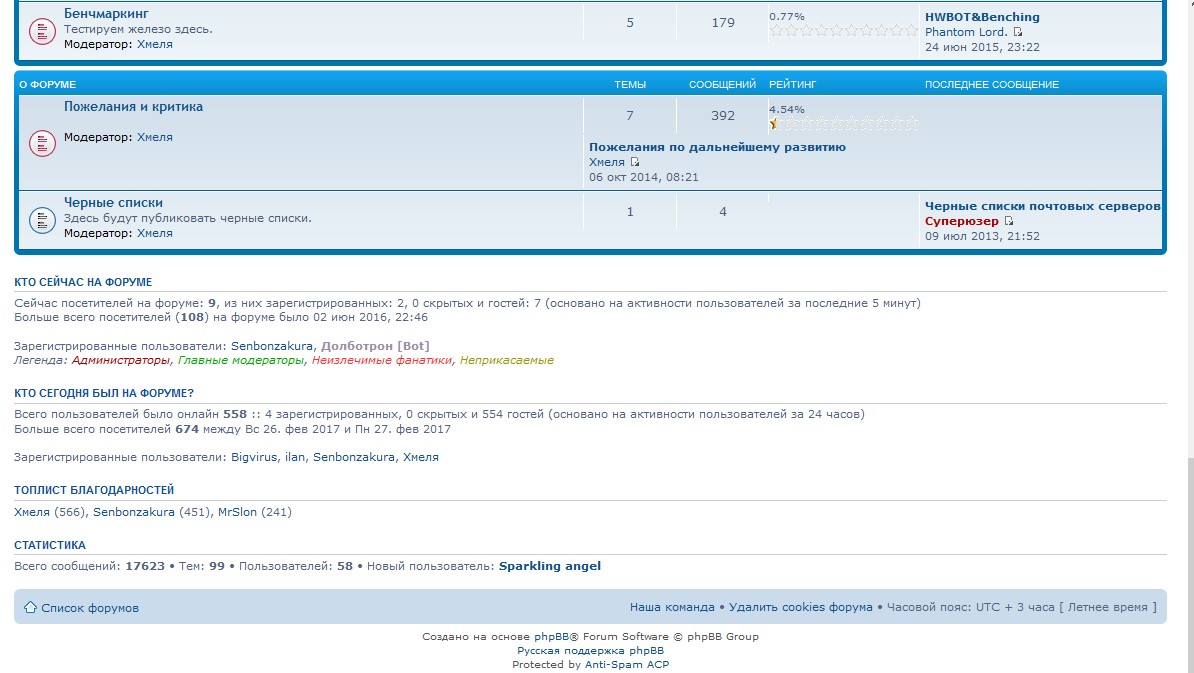Screen dimensions: 1194x673
Task: Open Черные списки почтовых серверов topic
Action: coord(1042,206)
